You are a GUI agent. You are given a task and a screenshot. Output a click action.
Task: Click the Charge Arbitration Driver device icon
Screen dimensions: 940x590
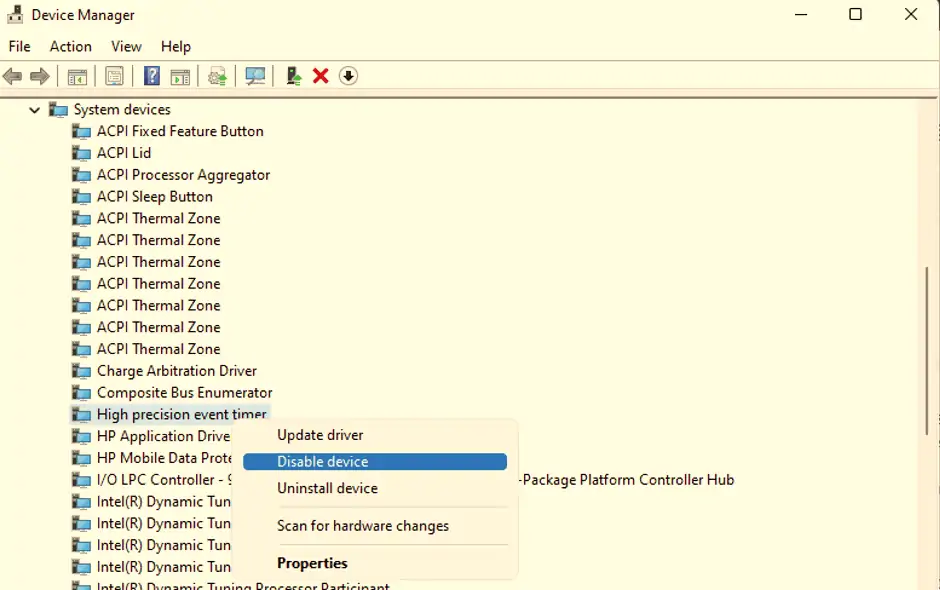click(82, 371)
